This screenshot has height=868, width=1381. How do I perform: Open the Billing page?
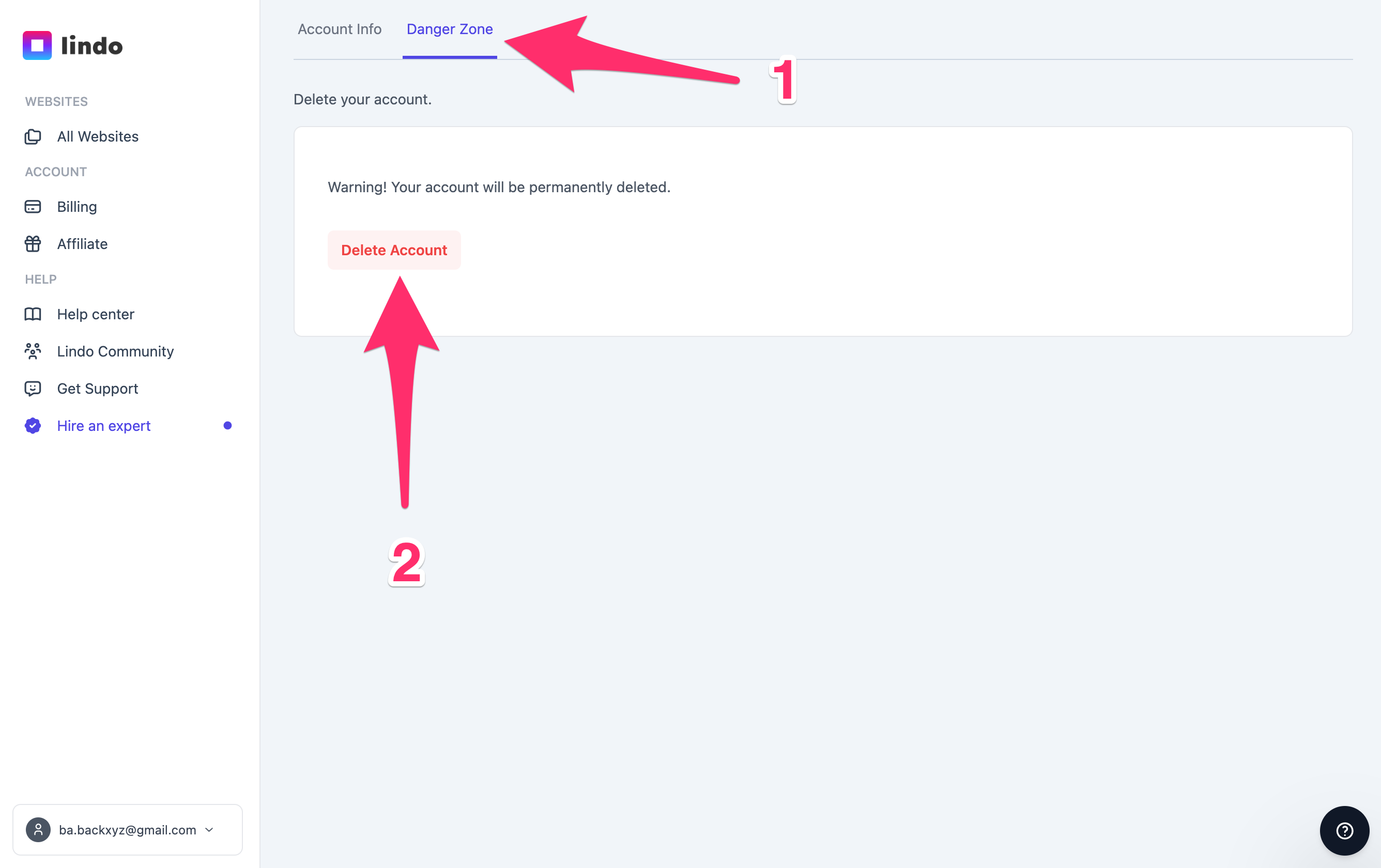coord(77,206)
